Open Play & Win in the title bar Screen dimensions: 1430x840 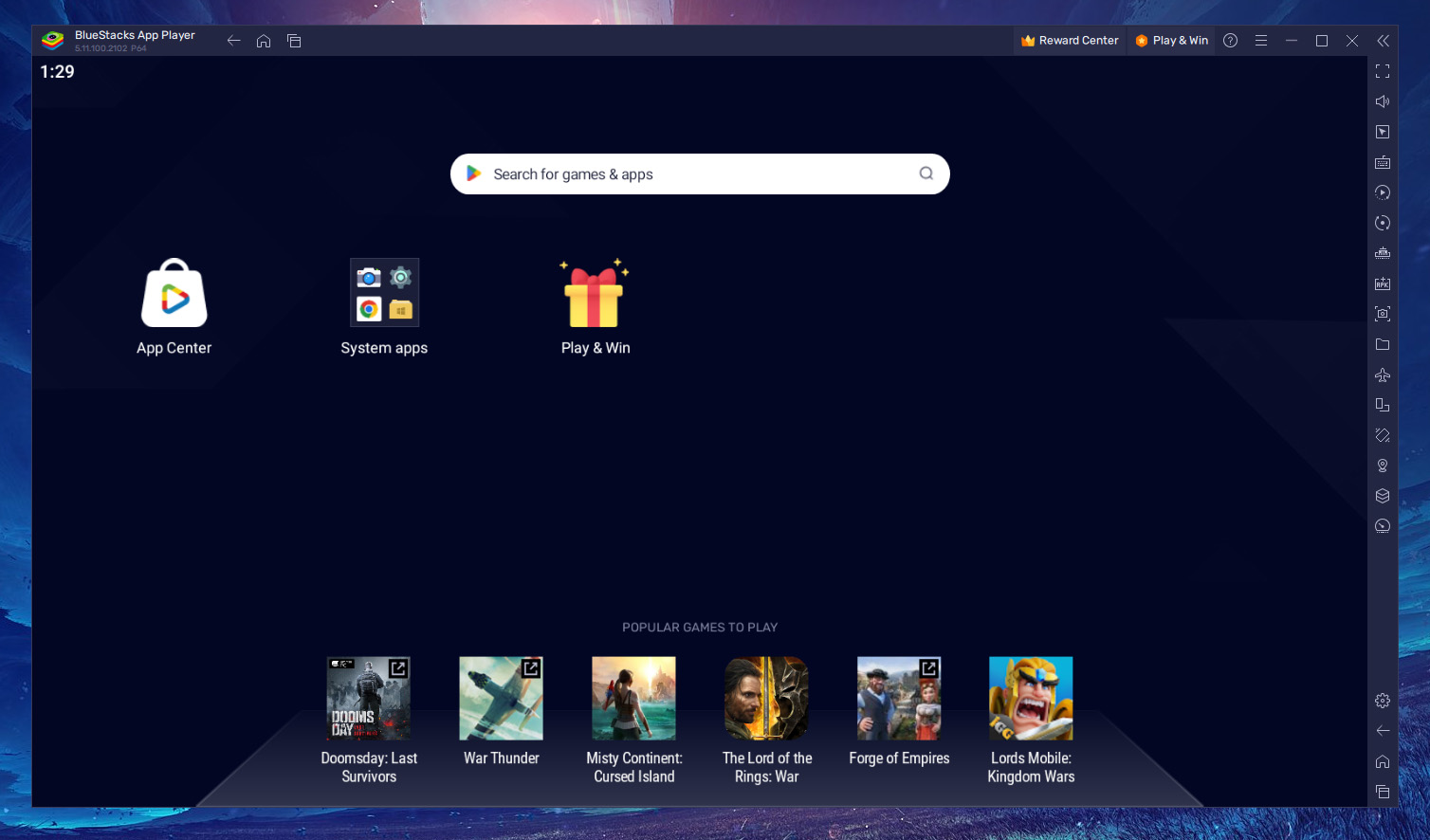point(1172,41)
